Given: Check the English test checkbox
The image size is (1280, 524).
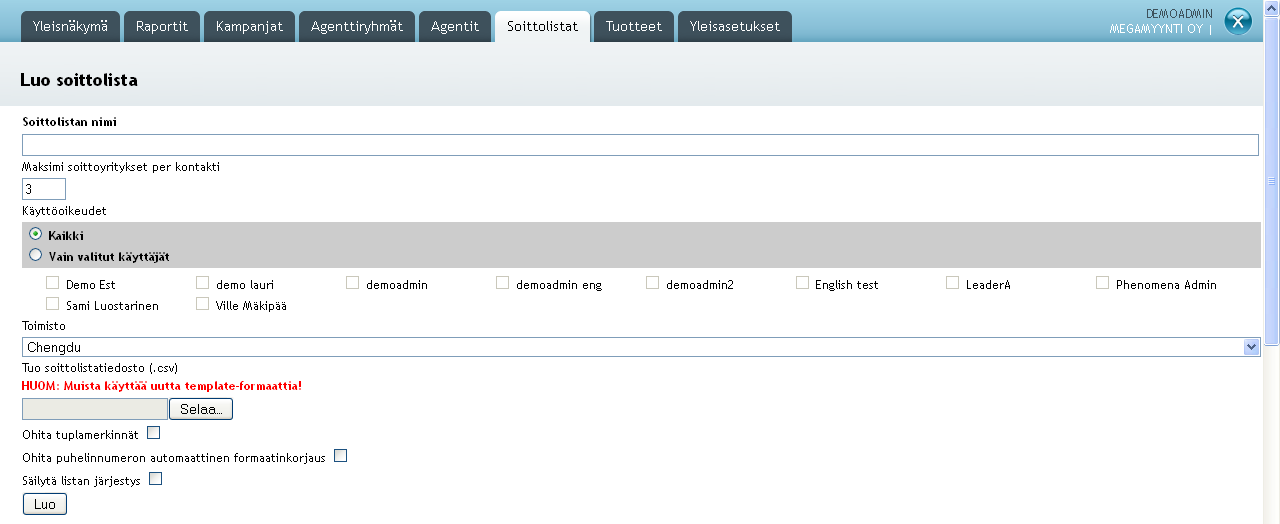Looking at the screenshot, I should (803, 283).
